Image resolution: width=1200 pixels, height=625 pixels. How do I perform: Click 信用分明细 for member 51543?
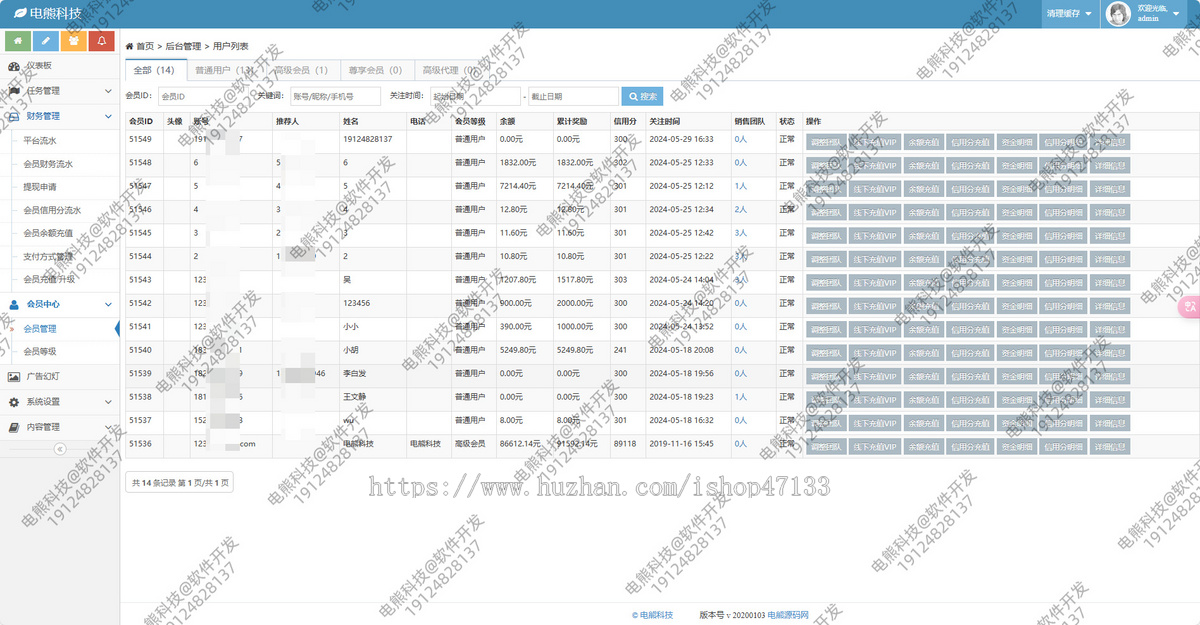pyautogui.click(x=1063, y=282)
